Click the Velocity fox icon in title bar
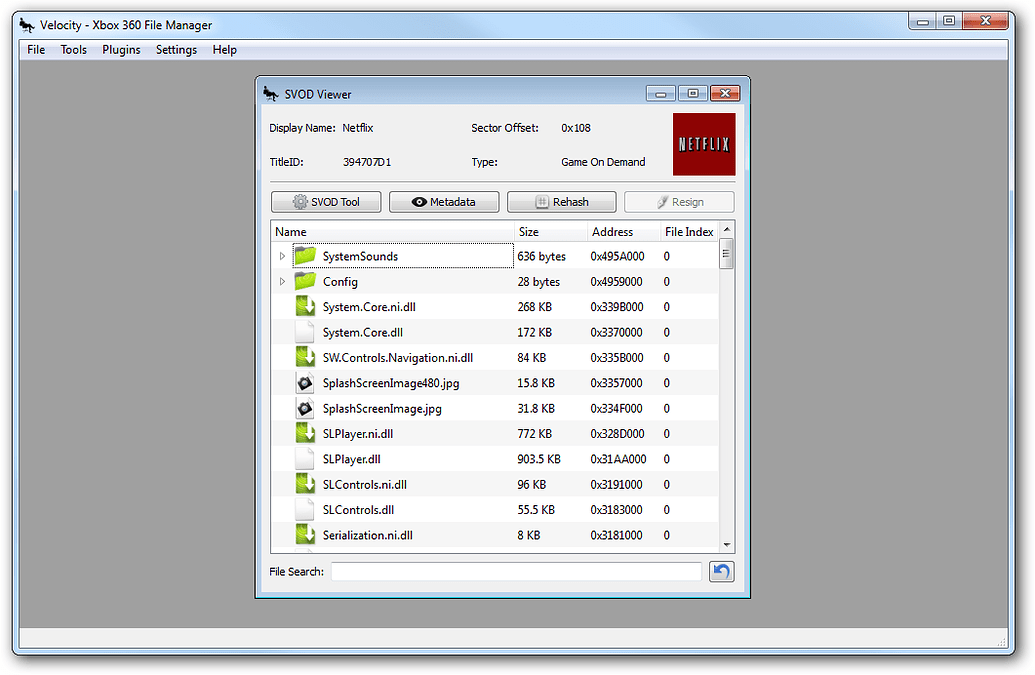 coord(25,24)
